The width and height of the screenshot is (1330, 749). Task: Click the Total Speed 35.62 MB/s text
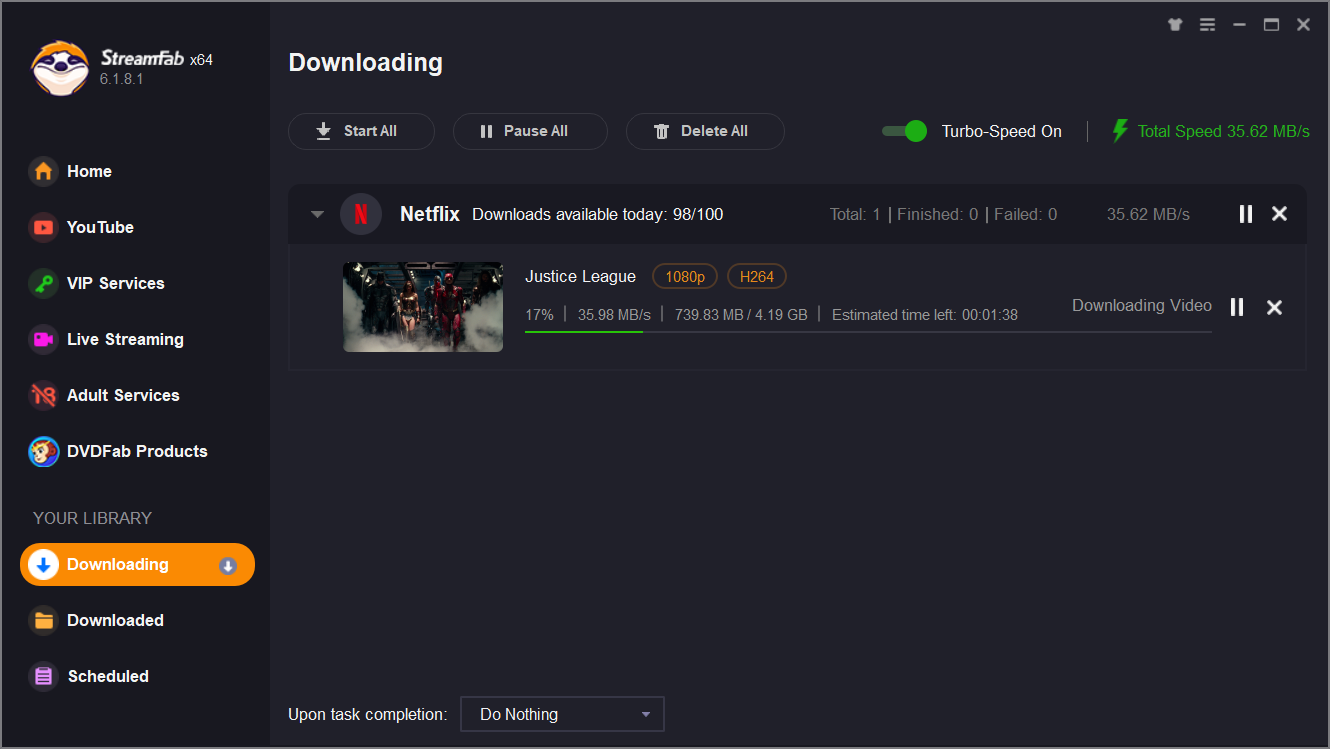(1224, 131)
